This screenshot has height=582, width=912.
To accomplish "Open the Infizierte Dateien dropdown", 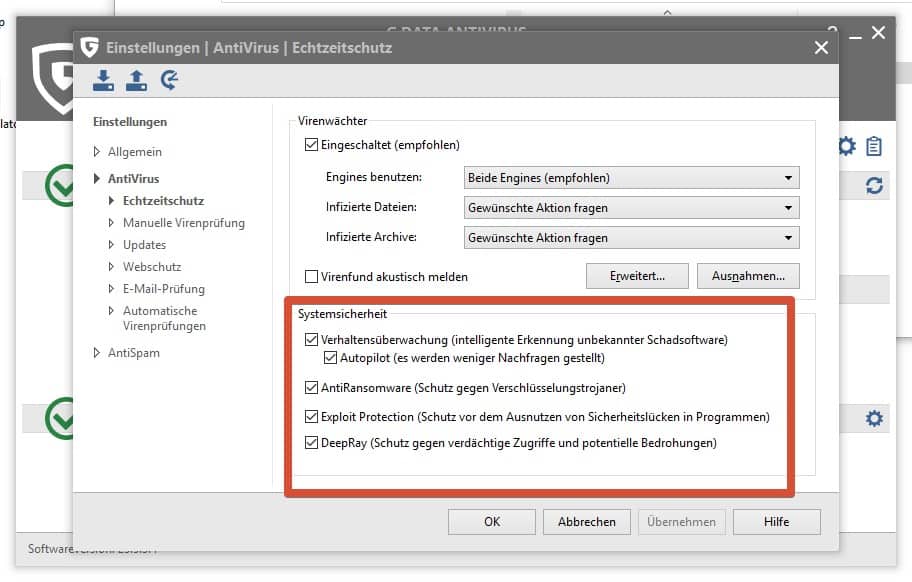I will click(x=631, y=208).
